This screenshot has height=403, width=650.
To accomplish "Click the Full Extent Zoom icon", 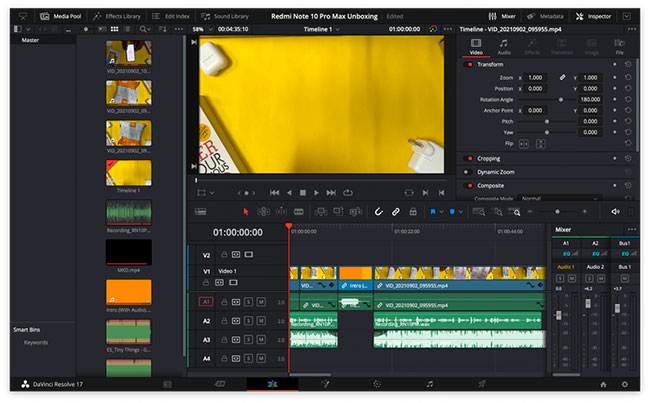I will point(479,212).
